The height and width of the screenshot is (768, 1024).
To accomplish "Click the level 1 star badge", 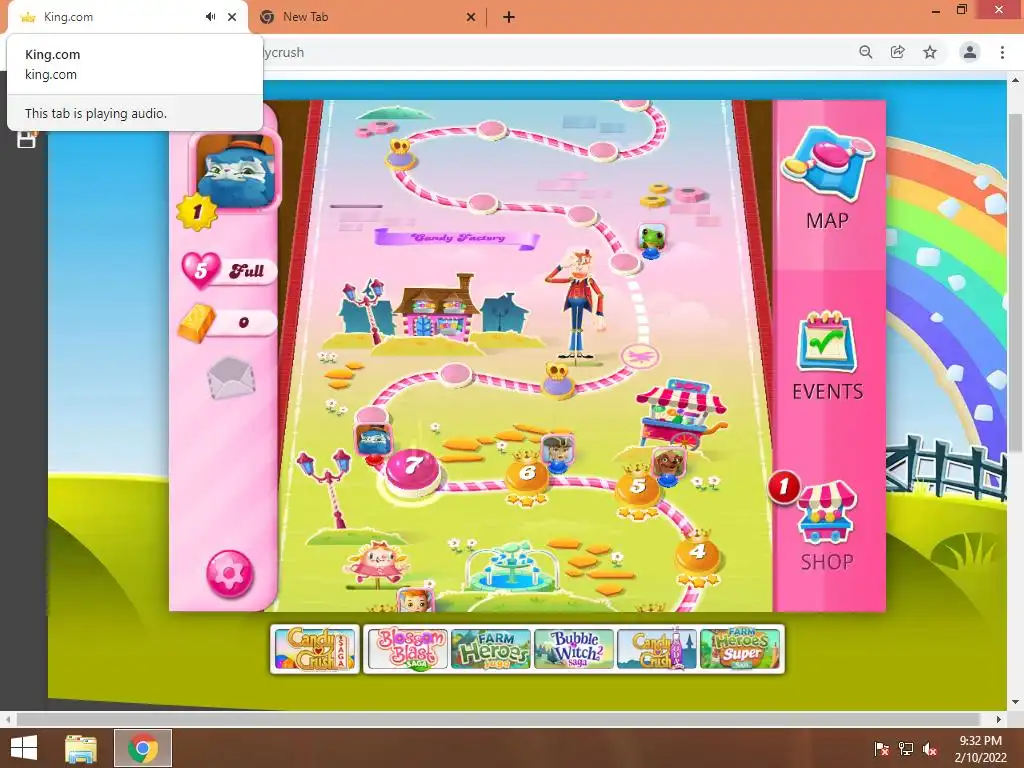I will click(x=197, y=212).
